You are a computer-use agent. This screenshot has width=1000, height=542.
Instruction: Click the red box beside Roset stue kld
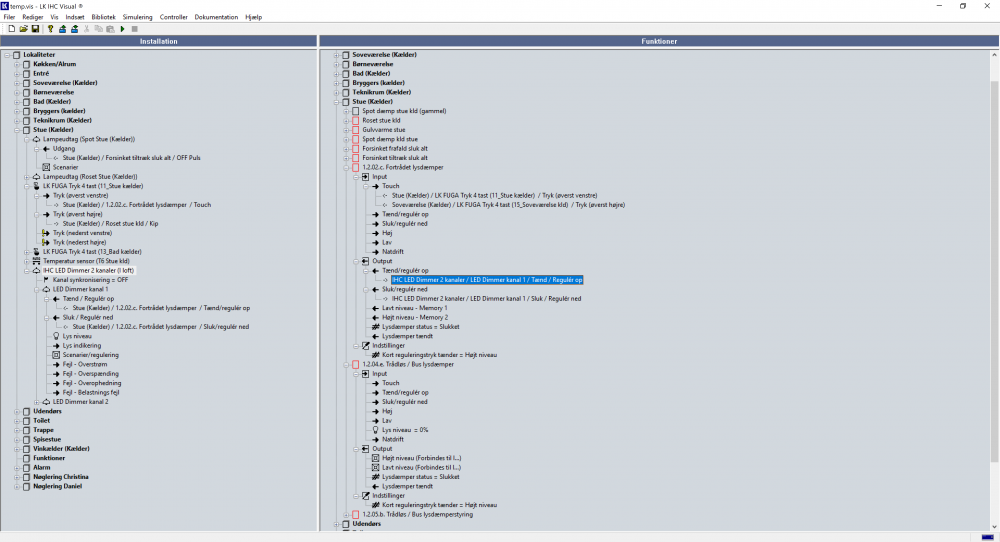point(354,120)
